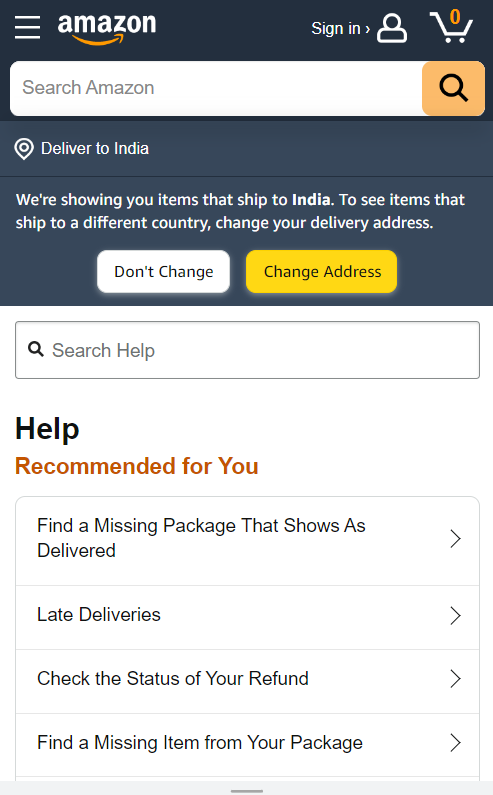493x795 pixels.
Task: Expand Check the Status of Your Refund chevron
Action: [x=455, y=678]
